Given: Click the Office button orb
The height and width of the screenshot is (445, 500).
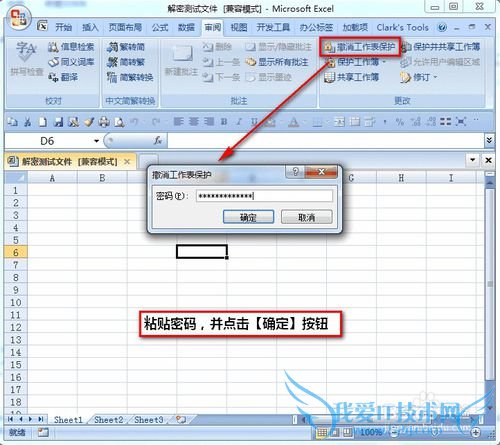Looking at the screenshot, I should [x=18, y=18].
